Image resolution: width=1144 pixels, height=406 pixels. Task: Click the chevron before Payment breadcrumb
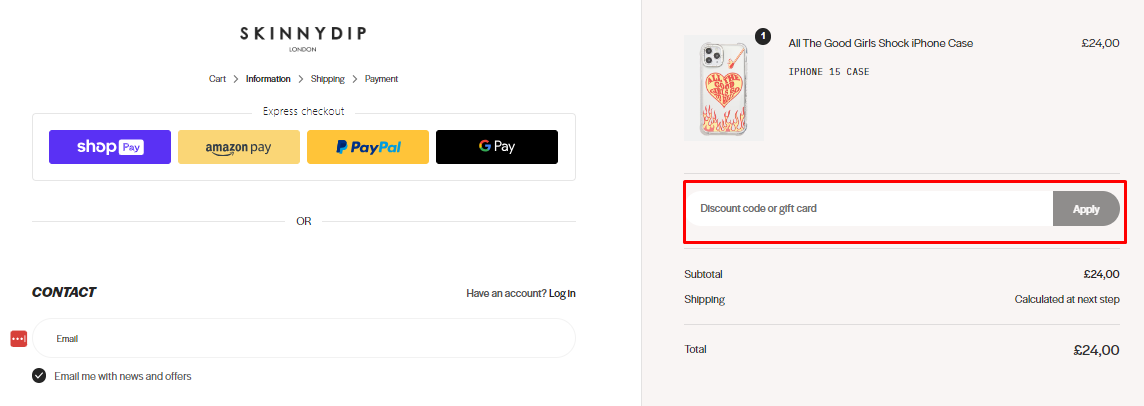click(355, 79)
